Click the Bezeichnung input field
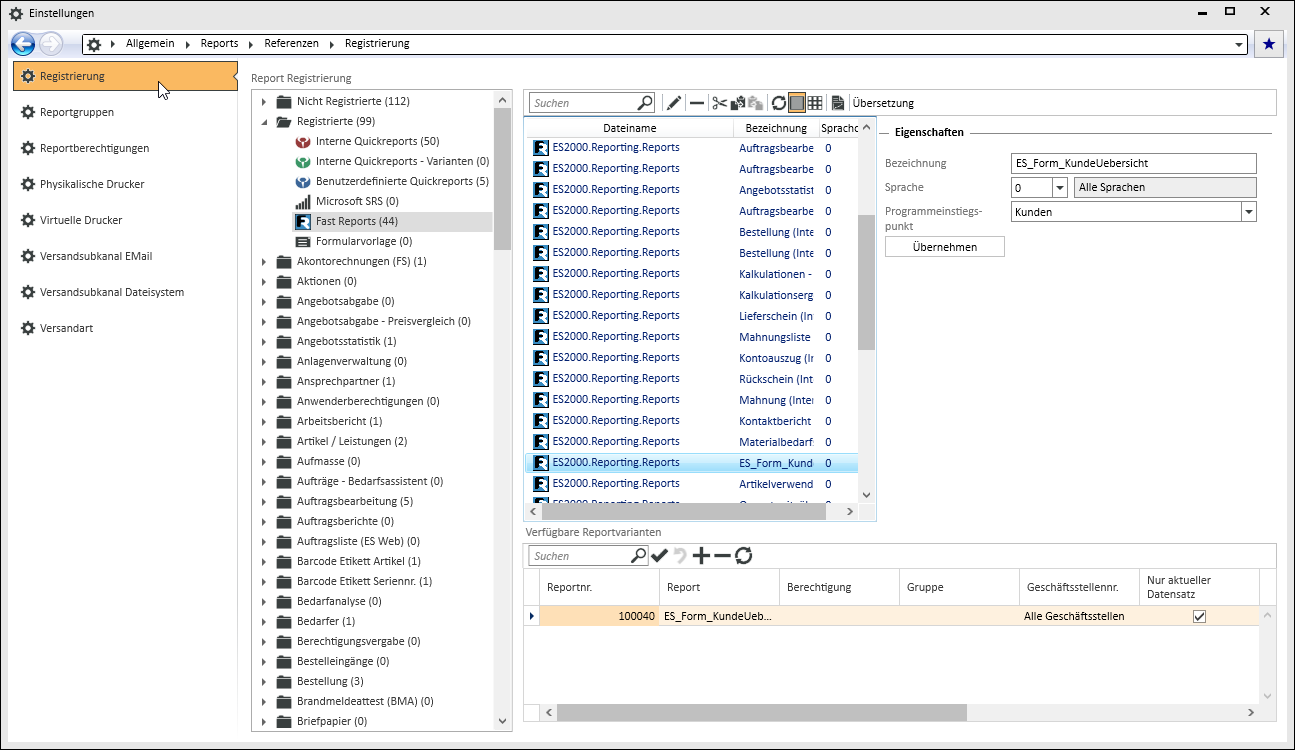The image size is (1295, 750). click(1133, 164)
